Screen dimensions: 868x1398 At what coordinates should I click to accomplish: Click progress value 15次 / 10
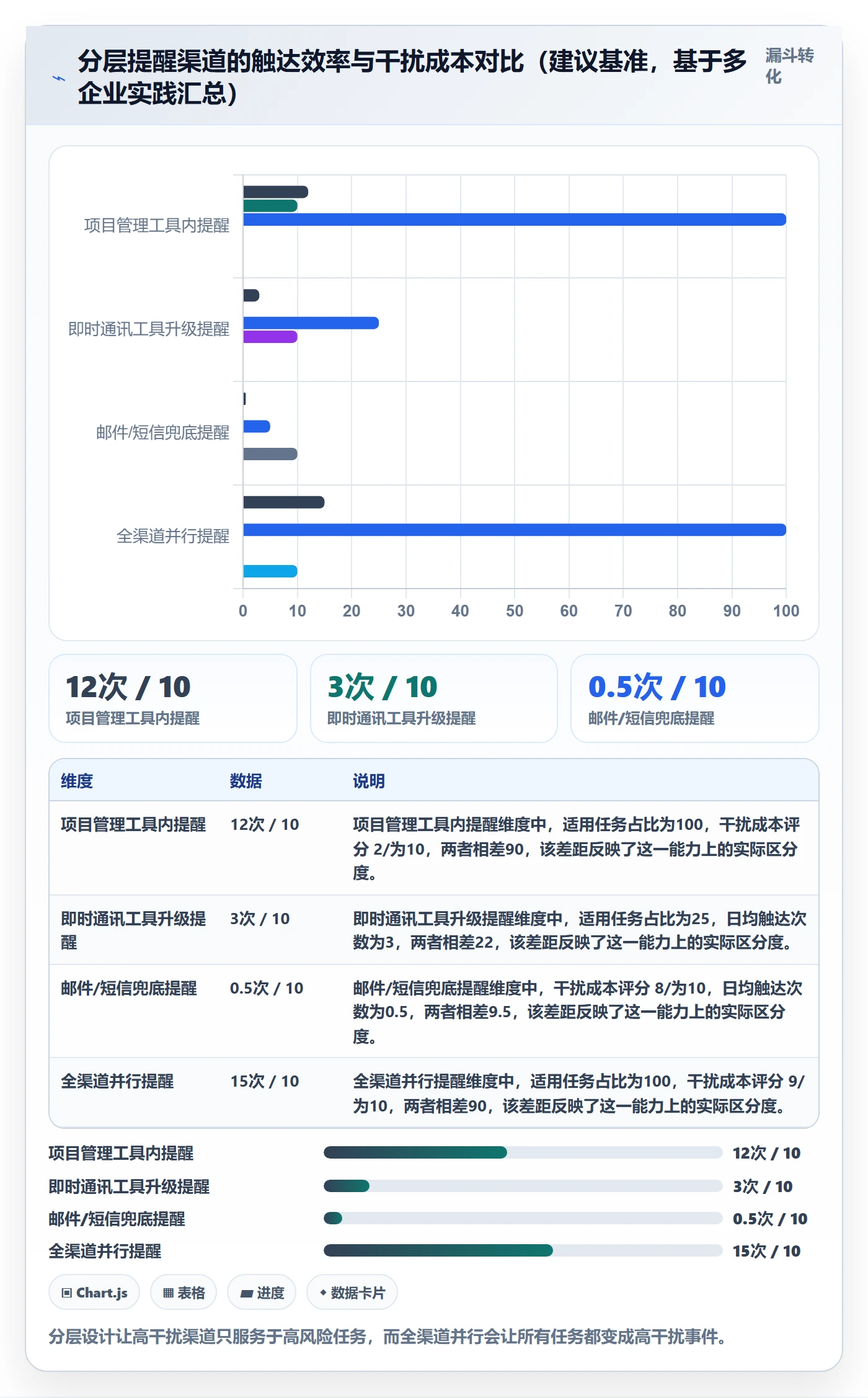766,1251
